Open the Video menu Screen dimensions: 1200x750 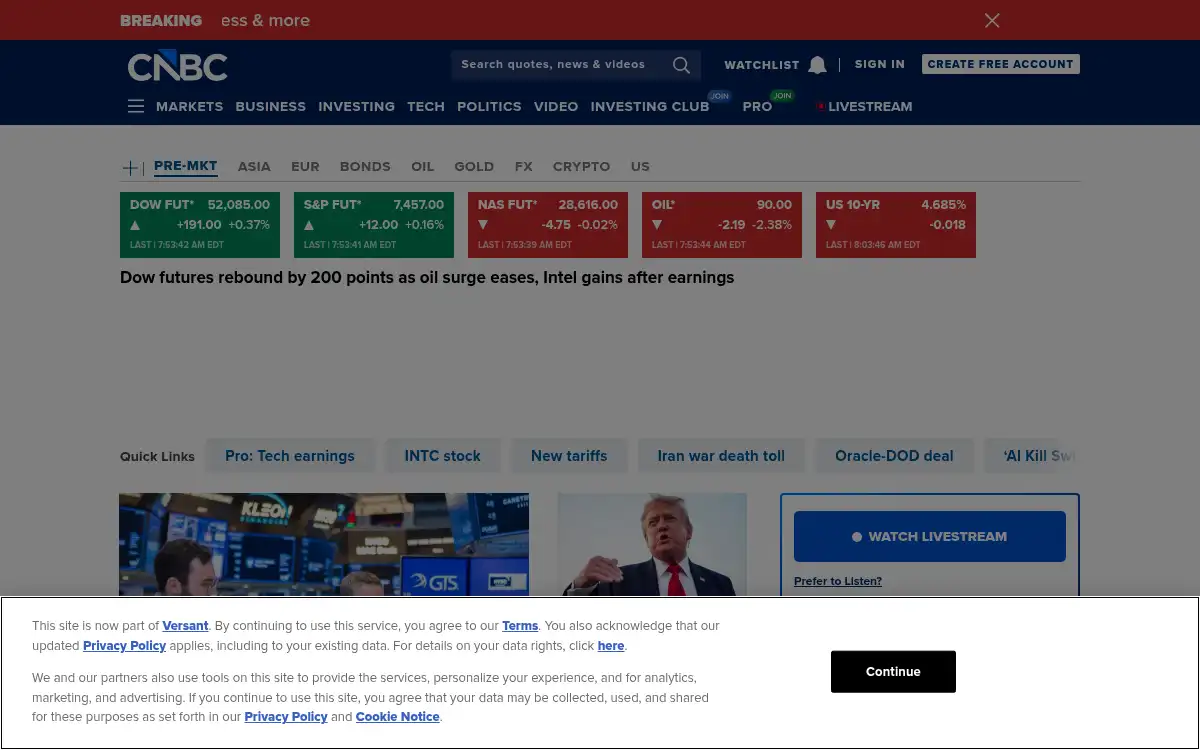556,106
